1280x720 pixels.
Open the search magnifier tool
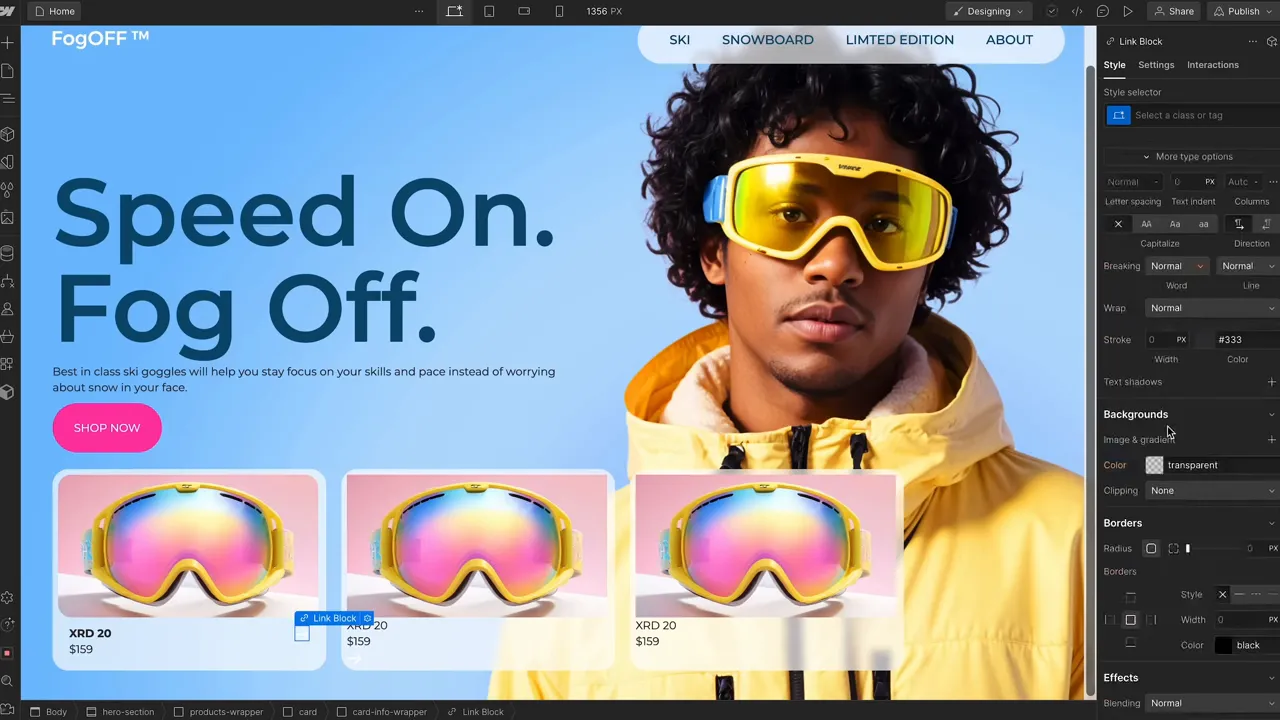coord(7,681)
